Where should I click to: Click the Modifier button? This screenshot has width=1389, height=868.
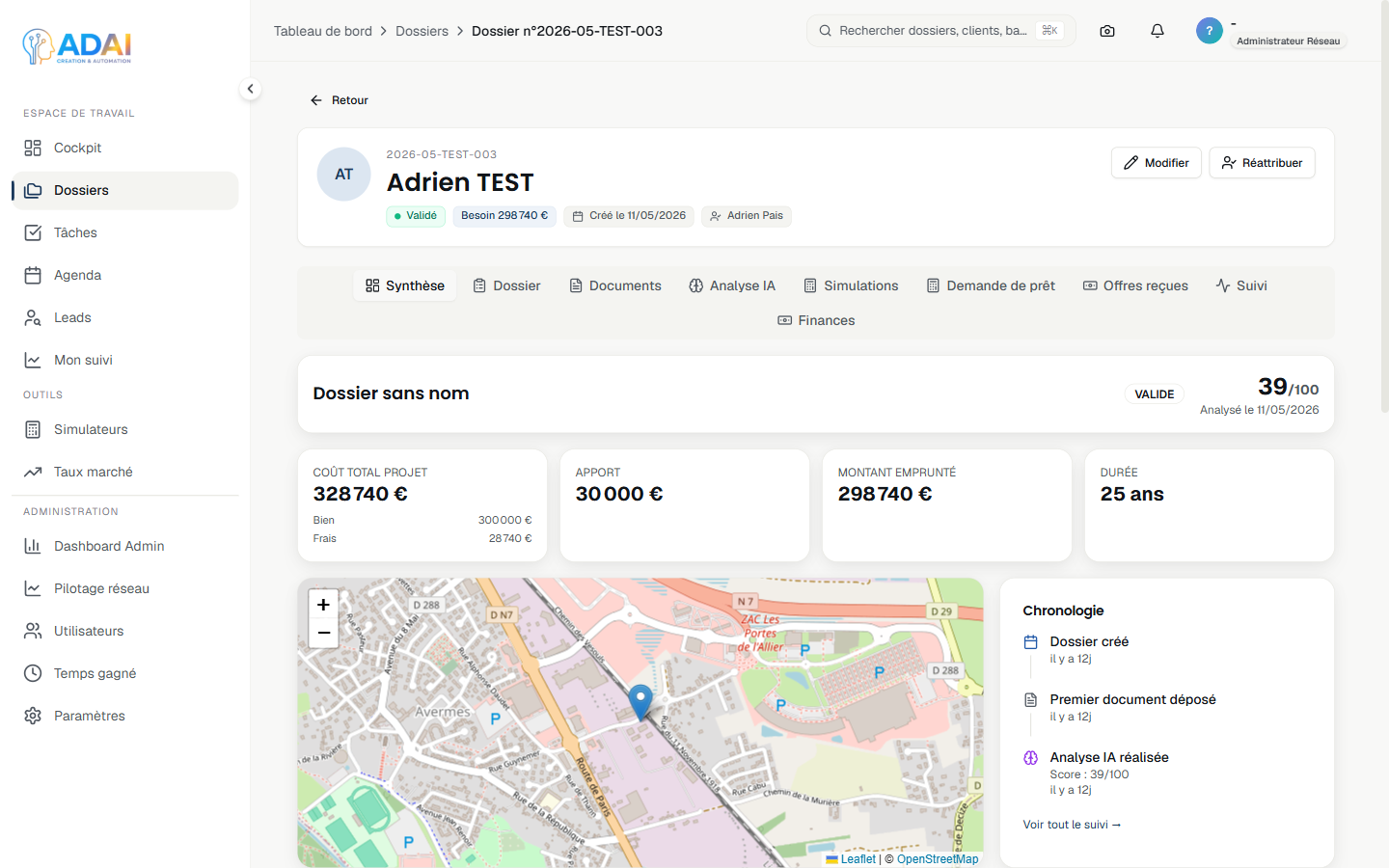tap(1157, 163)
